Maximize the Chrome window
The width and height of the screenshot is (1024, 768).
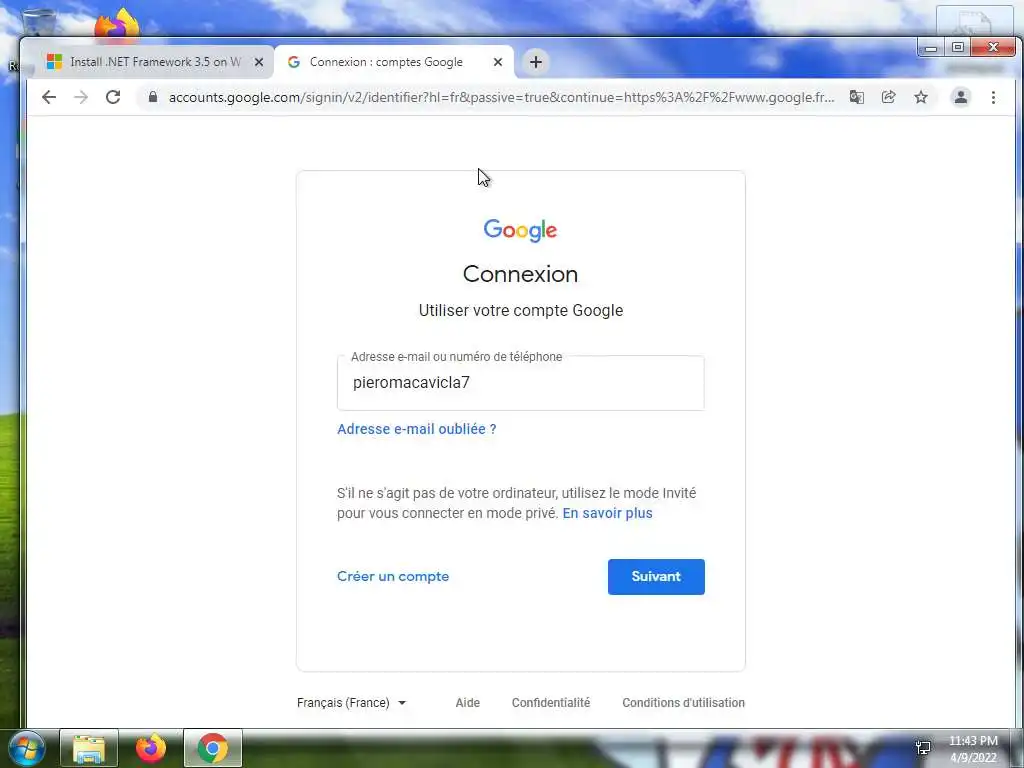[x=957, y=48]
